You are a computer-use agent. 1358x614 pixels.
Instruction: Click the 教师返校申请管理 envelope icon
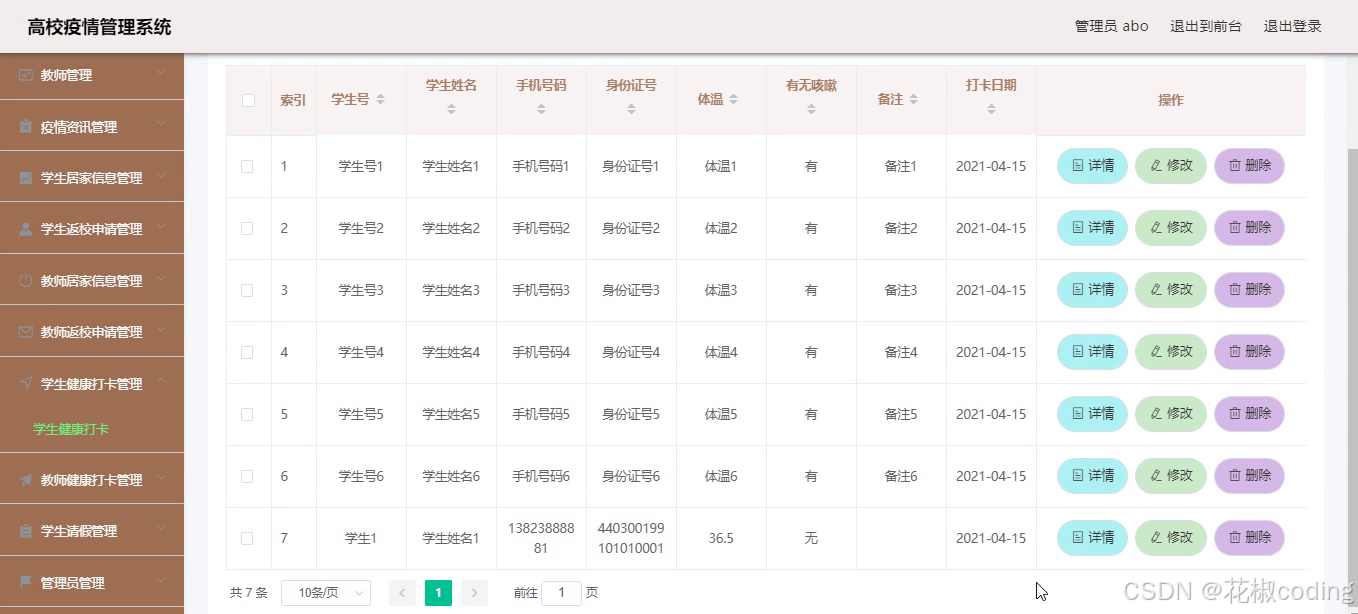[26, 332]
